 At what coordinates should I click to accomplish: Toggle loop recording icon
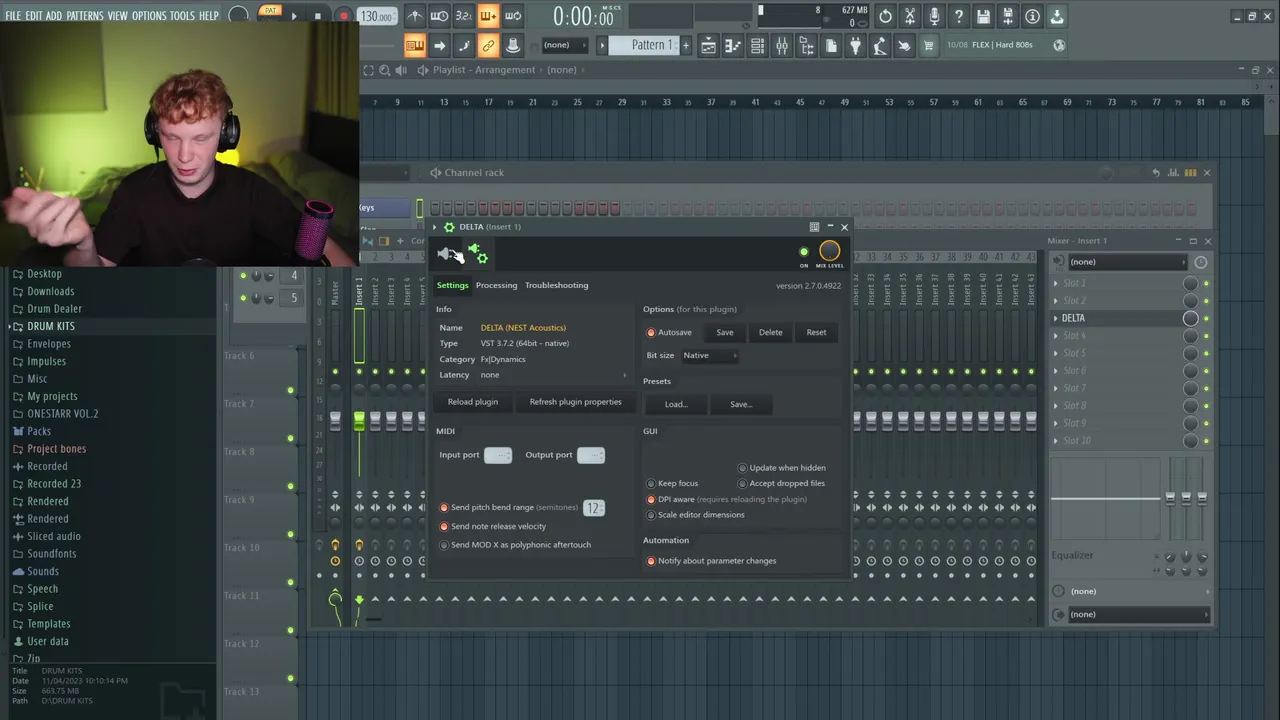(513, 16)
